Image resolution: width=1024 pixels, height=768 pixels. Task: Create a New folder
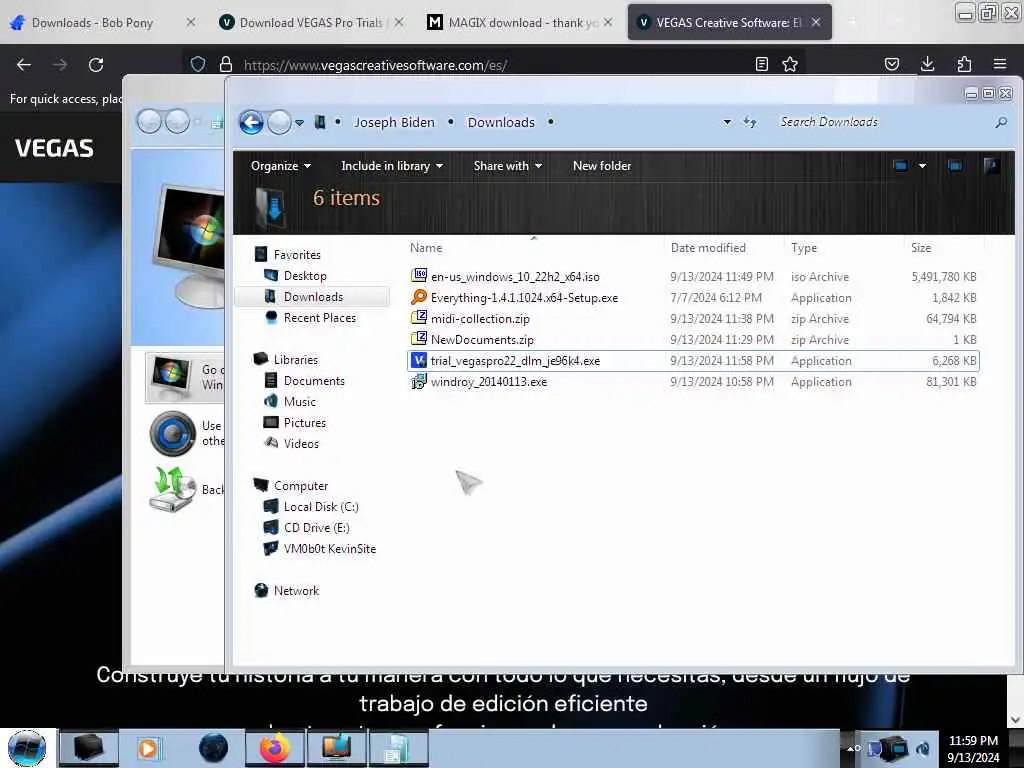click(601, 166)
